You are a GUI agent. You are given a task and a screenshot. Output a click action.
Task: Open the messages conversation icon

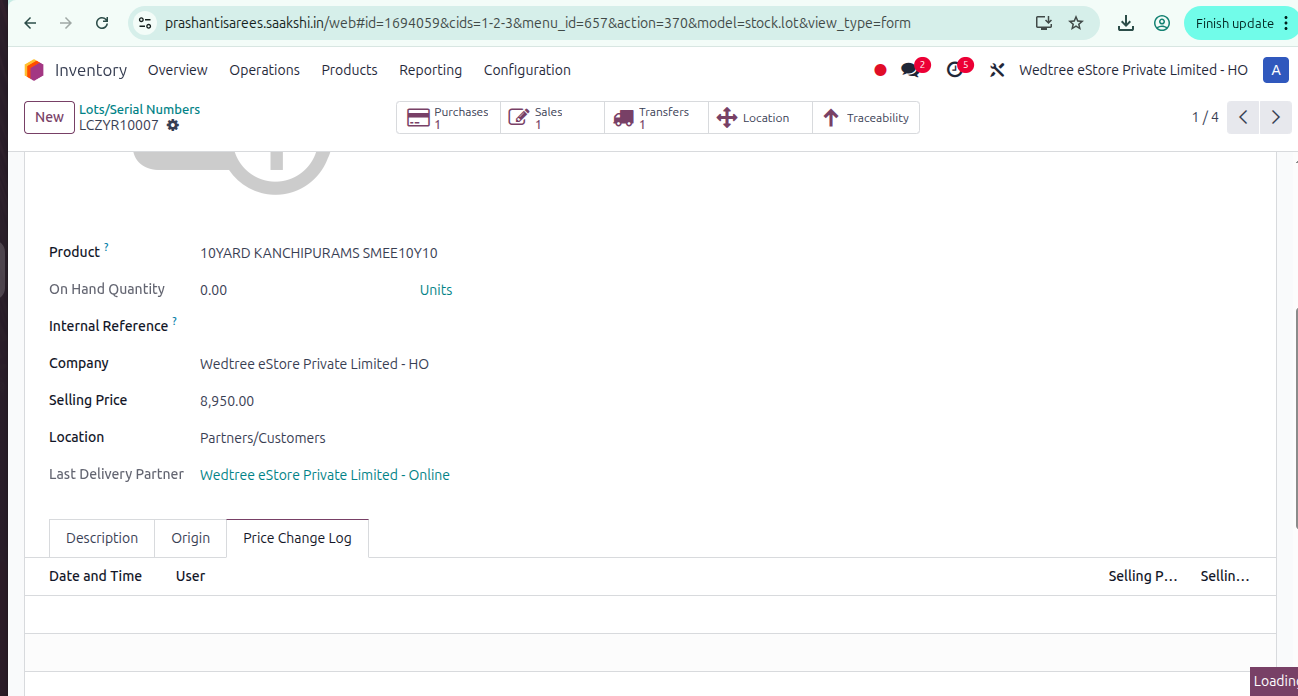coord(910,70)
